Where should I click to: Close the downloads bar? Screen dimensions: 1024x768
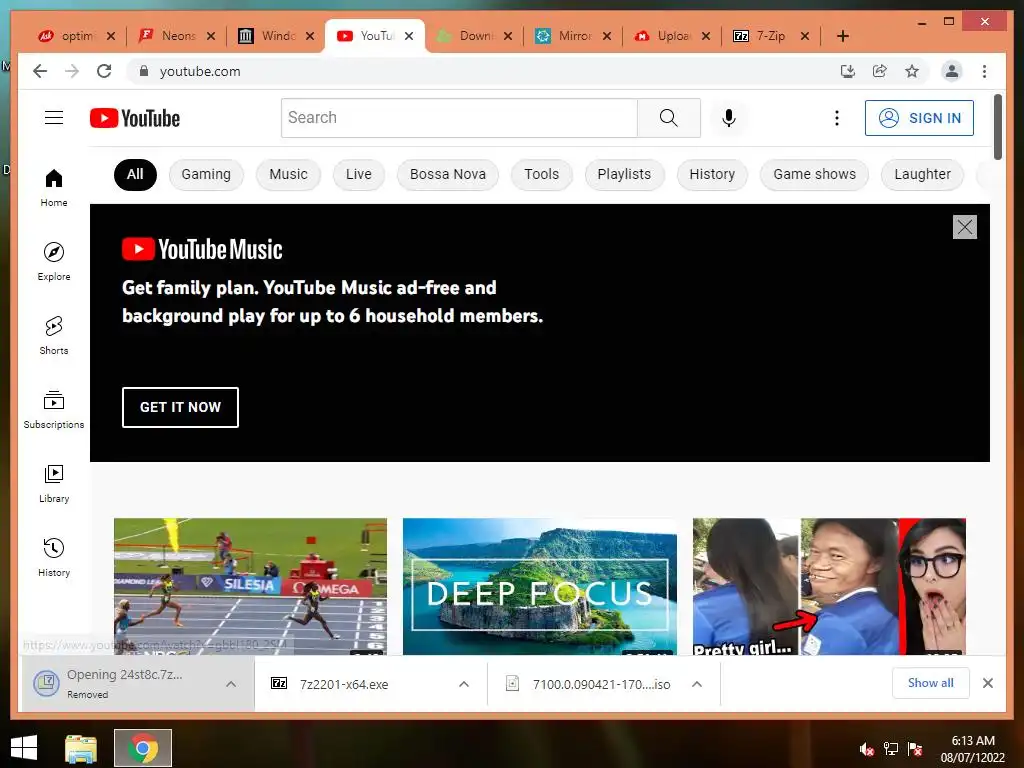987,683
